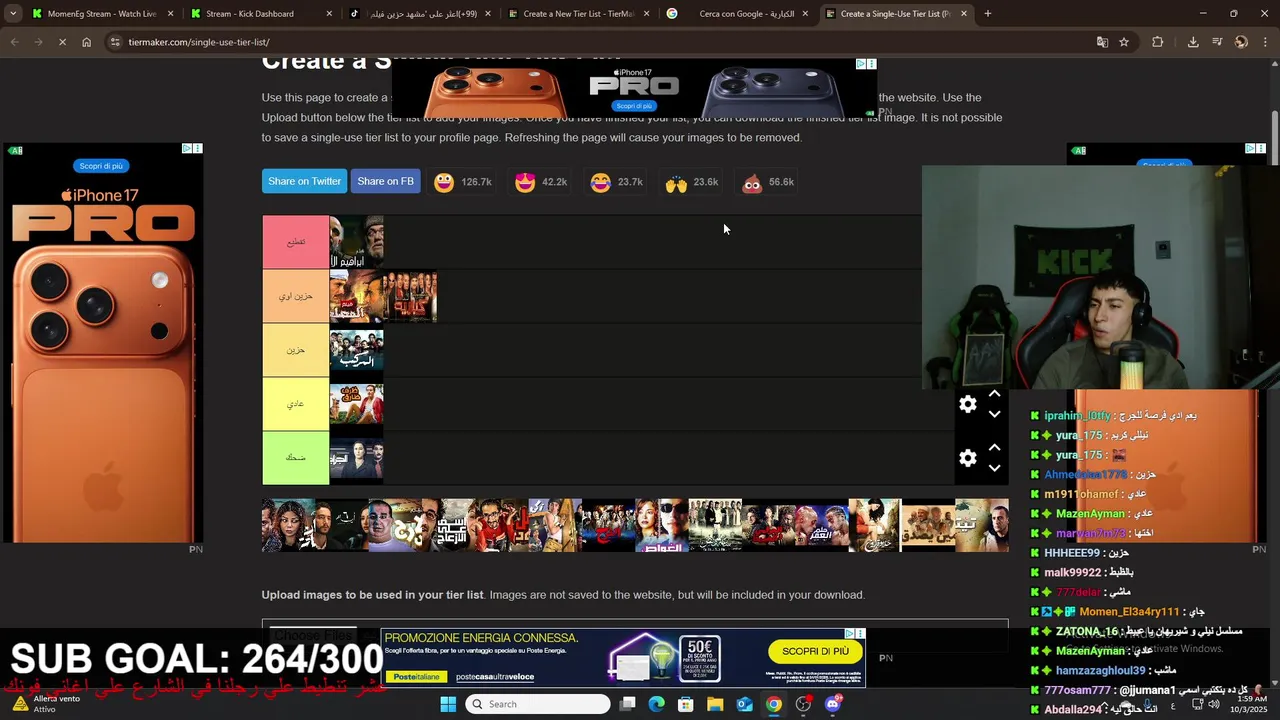Open a new browser tab with plus button
The height and width of the screenshot is (720, 1280).
(988, 14)
